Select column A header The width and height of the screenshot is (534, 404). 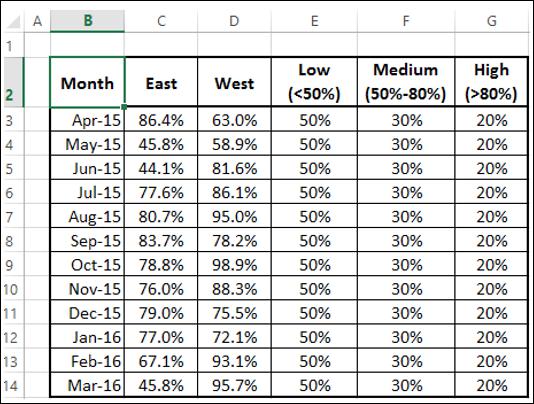point(37,21)
